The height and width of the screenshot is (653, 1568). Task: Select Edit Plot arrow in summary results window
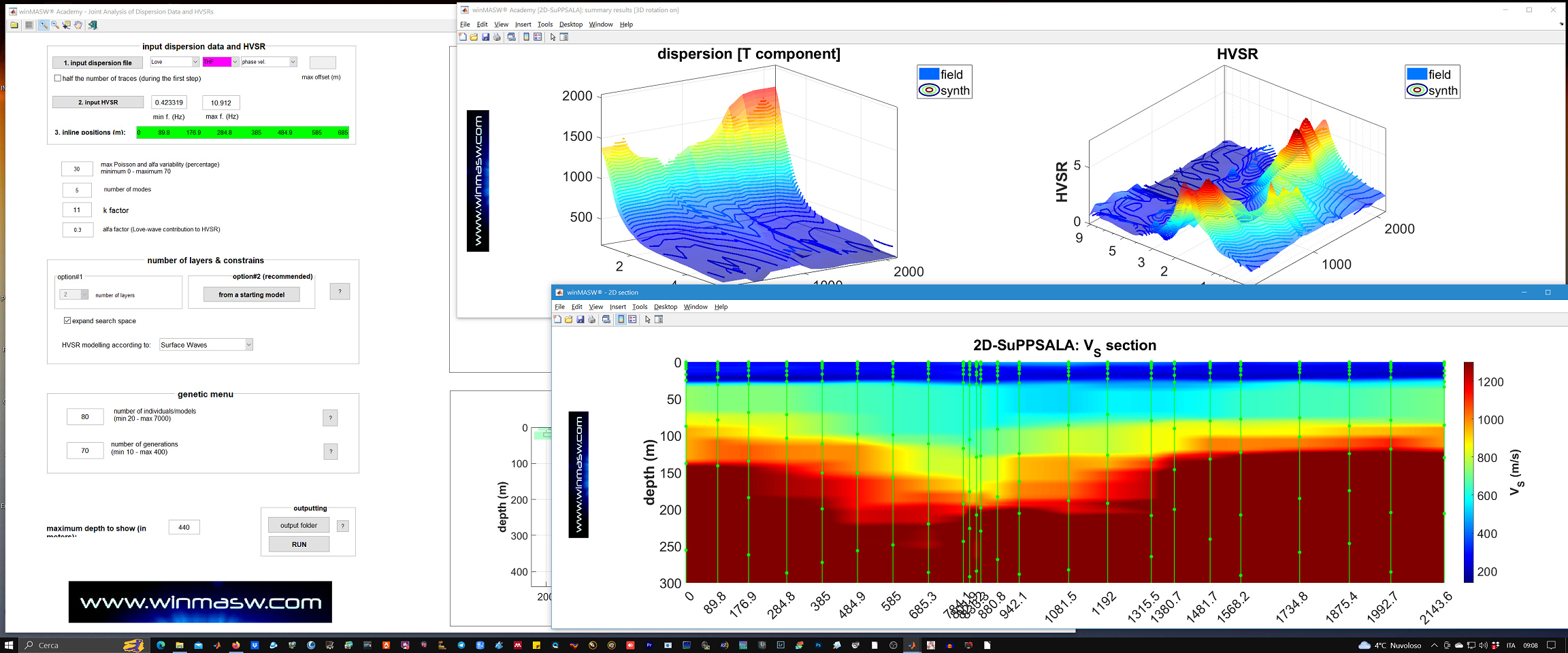tap(553, 37)
